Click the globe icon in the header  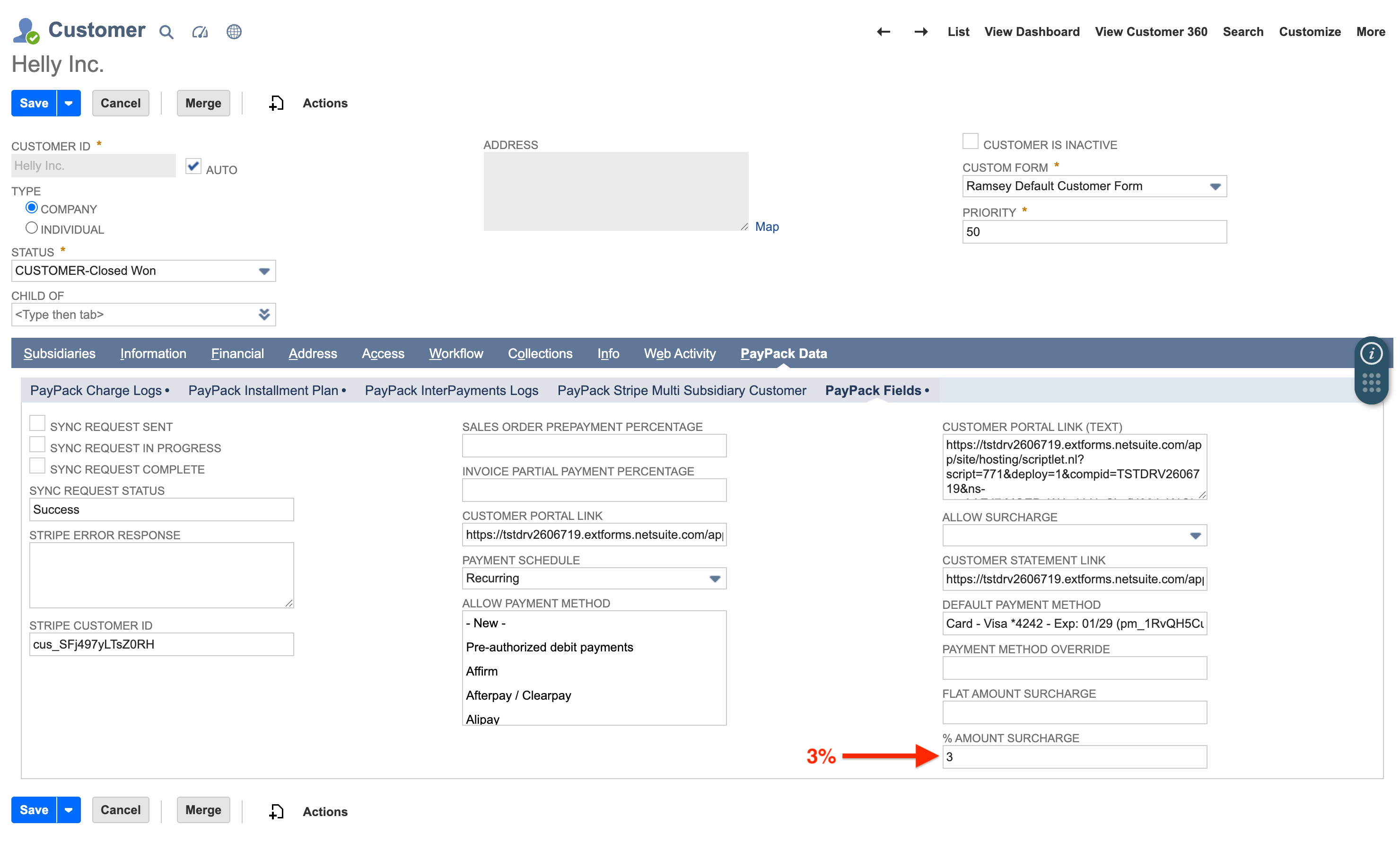[x=234, y=32]
